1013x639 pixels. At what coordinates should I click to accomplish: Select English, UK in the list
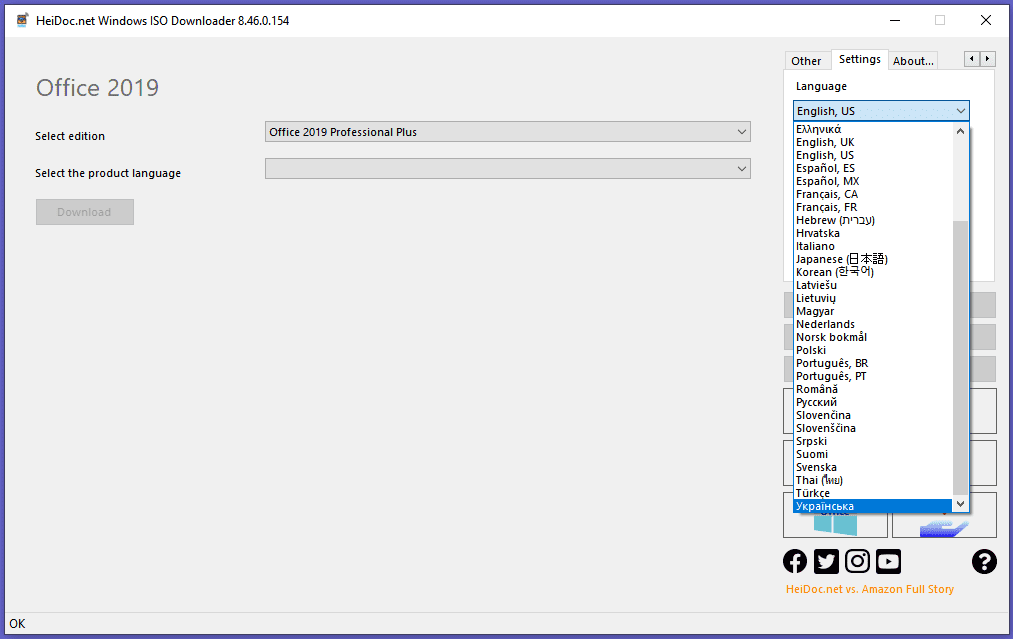(873, 142)
